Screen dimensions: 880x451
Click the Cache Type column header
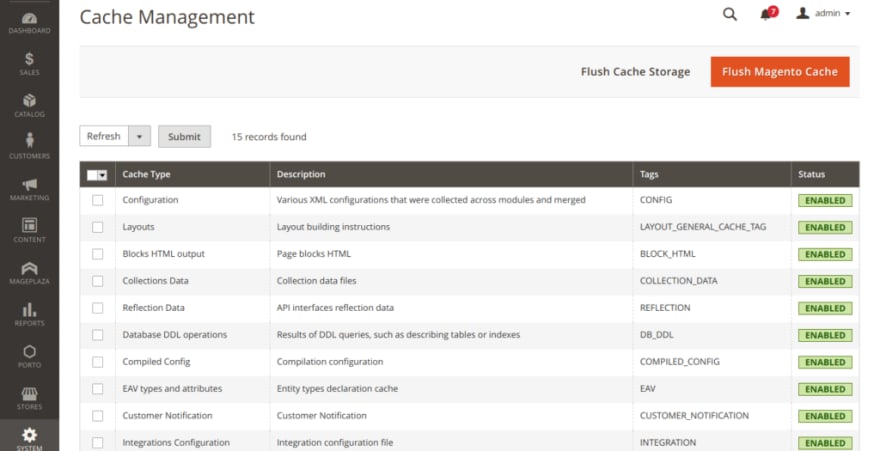(192, 174)
